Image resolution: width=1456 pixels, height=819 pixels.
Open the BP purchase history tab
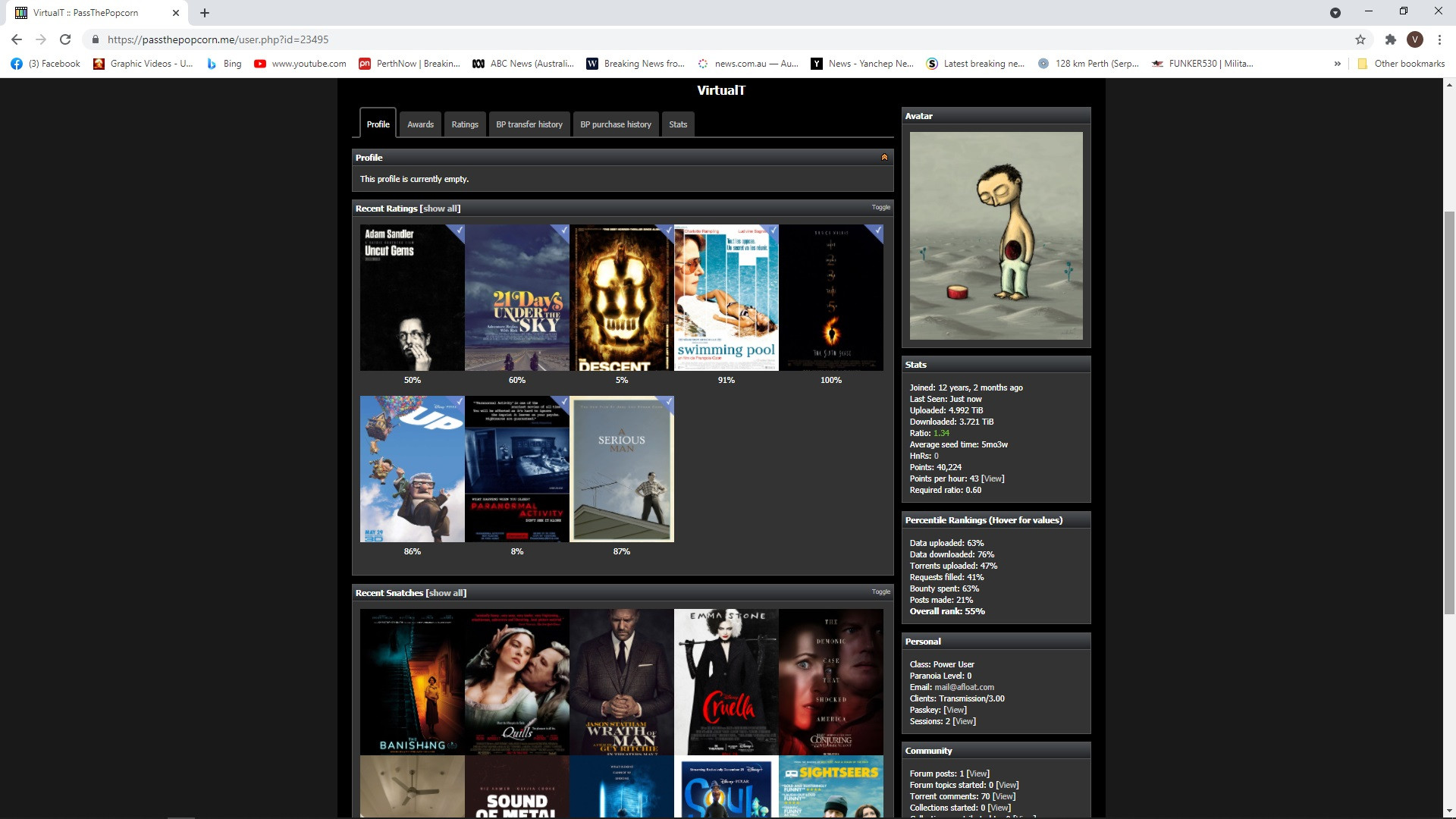(x=615, y=124)
